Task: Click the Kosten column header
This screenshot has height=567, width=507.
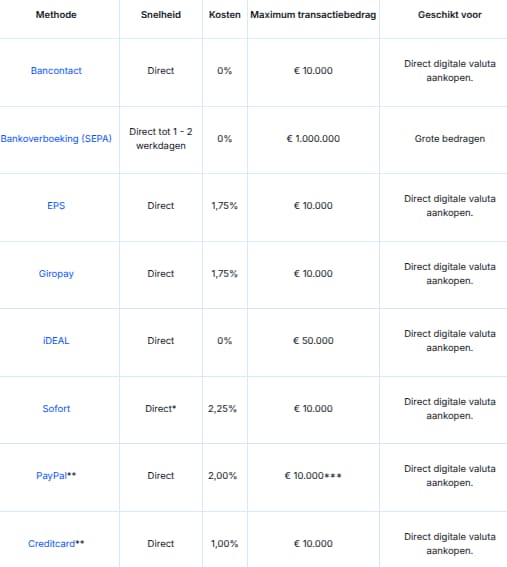Action: click(225, 15)
